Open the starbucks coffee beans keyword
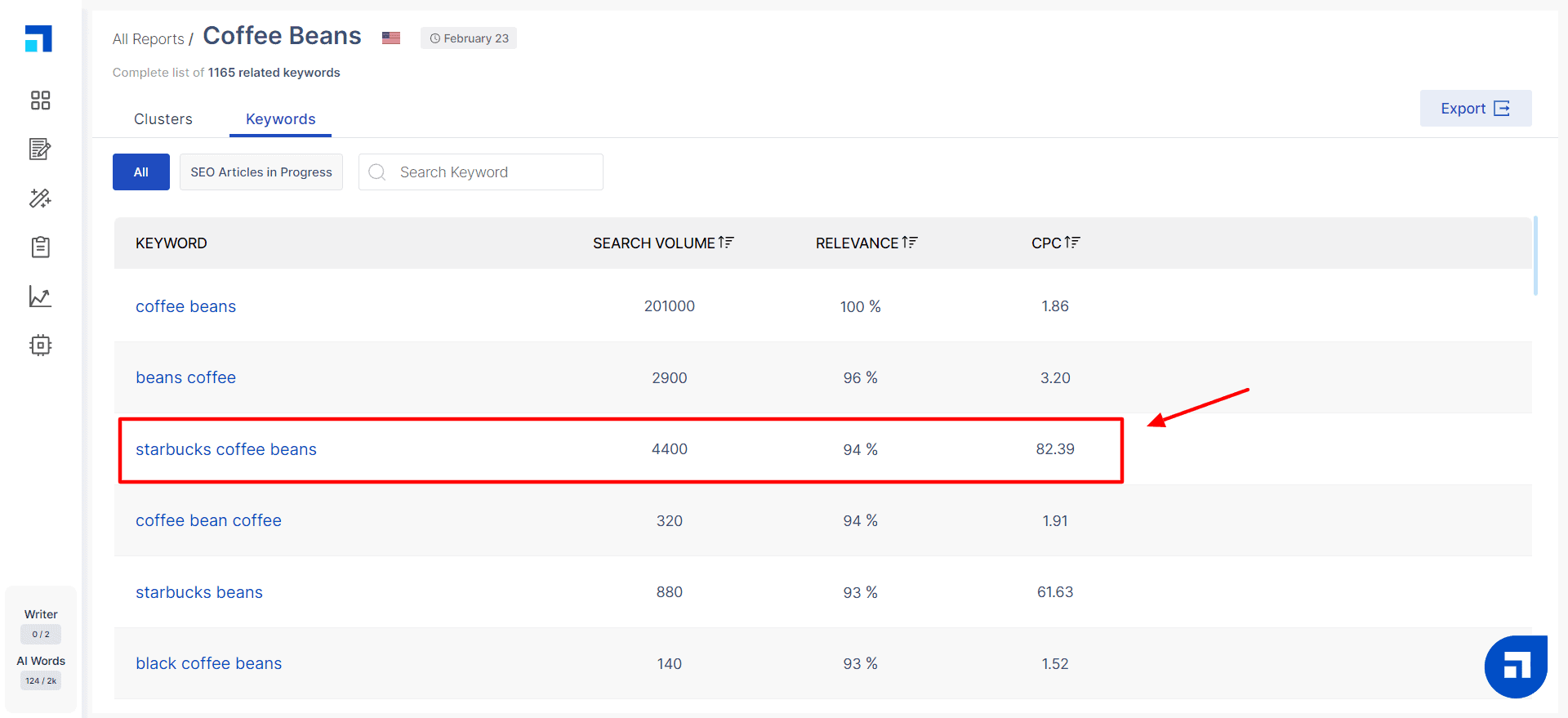Image resolution: width=1568 pixels, height=718 pixels. click(x=226, y=449)
